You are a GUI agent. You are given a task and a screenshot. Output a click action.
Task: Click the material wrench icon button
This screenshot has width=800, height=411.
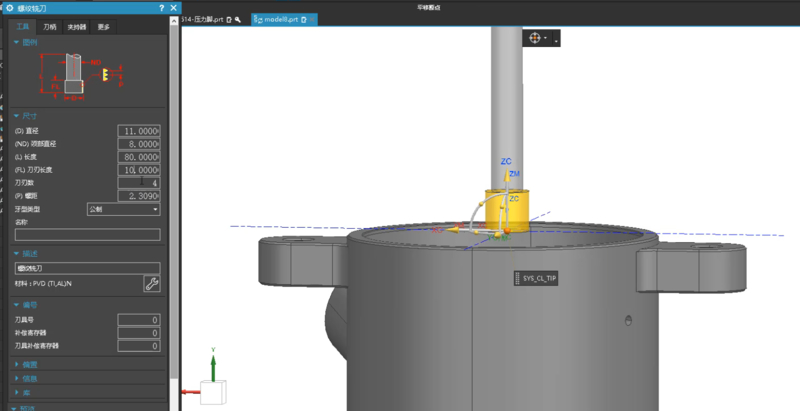(x=152, y=284)
